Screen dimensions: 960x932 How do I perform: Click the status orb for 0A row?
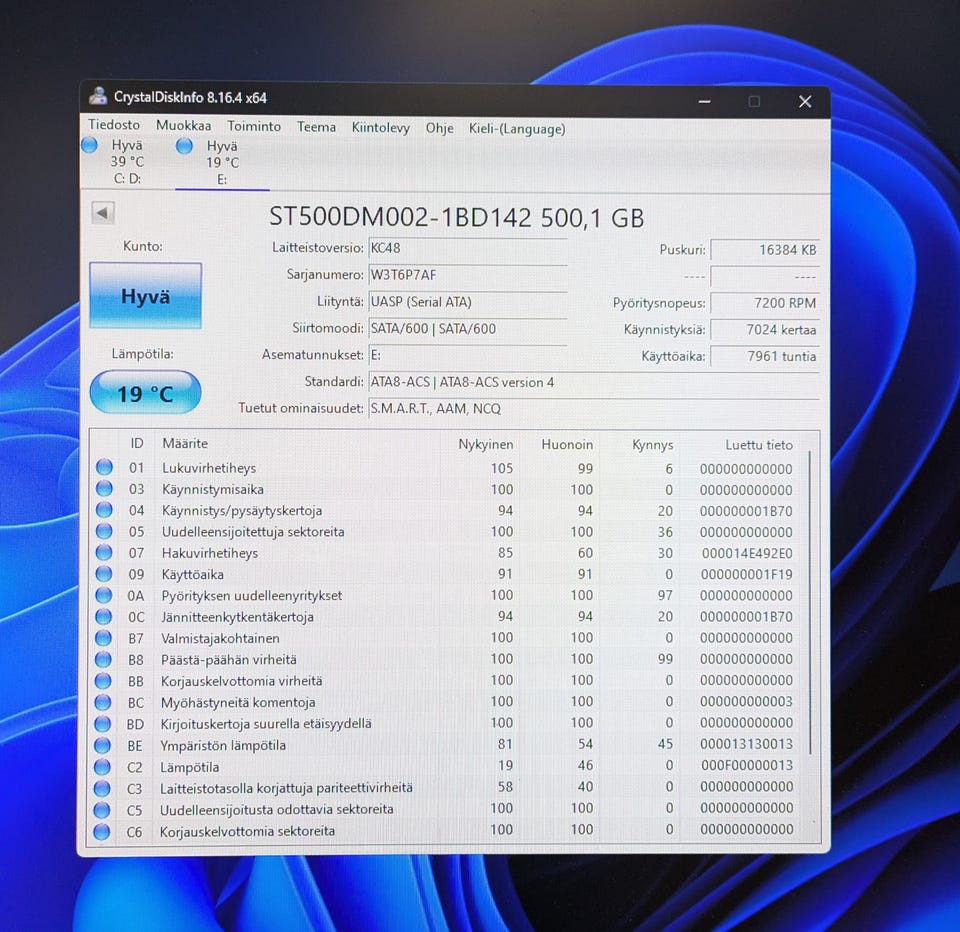coord(103,595)
